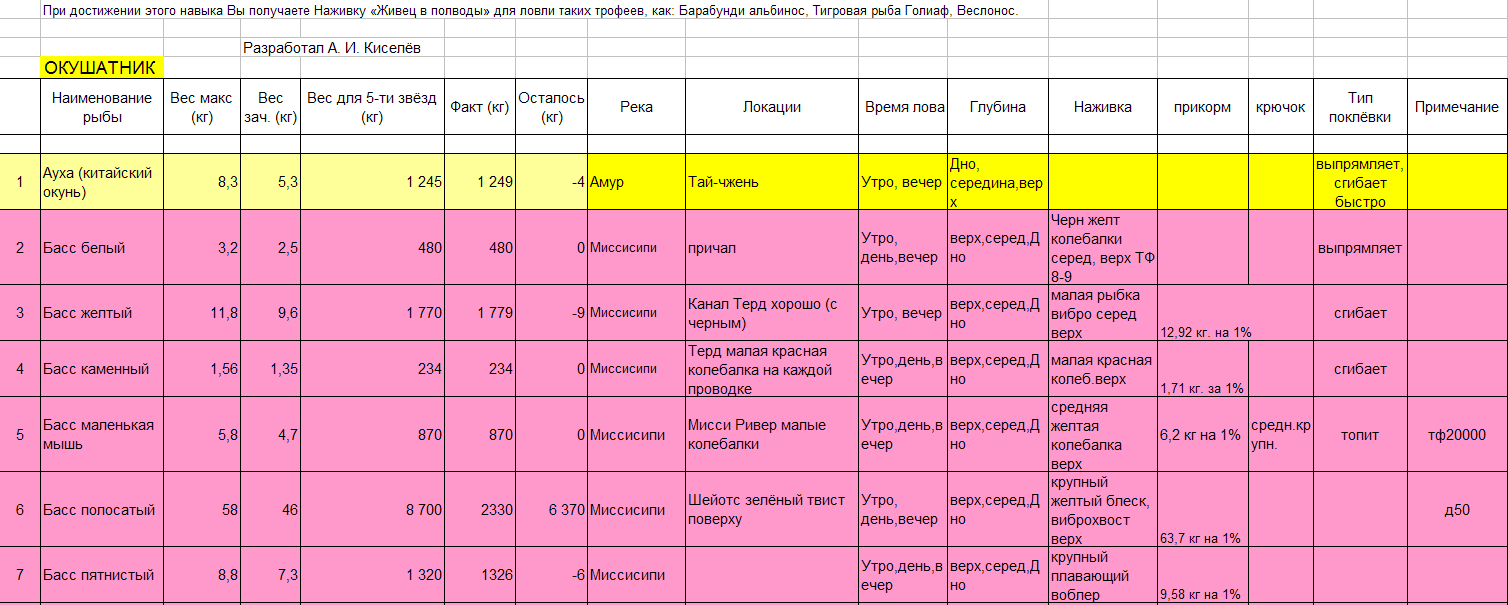This screenshot has height=605, width=1508.
Task: Select the Наименование рыбы column header
Action: [x=101, y=107]
